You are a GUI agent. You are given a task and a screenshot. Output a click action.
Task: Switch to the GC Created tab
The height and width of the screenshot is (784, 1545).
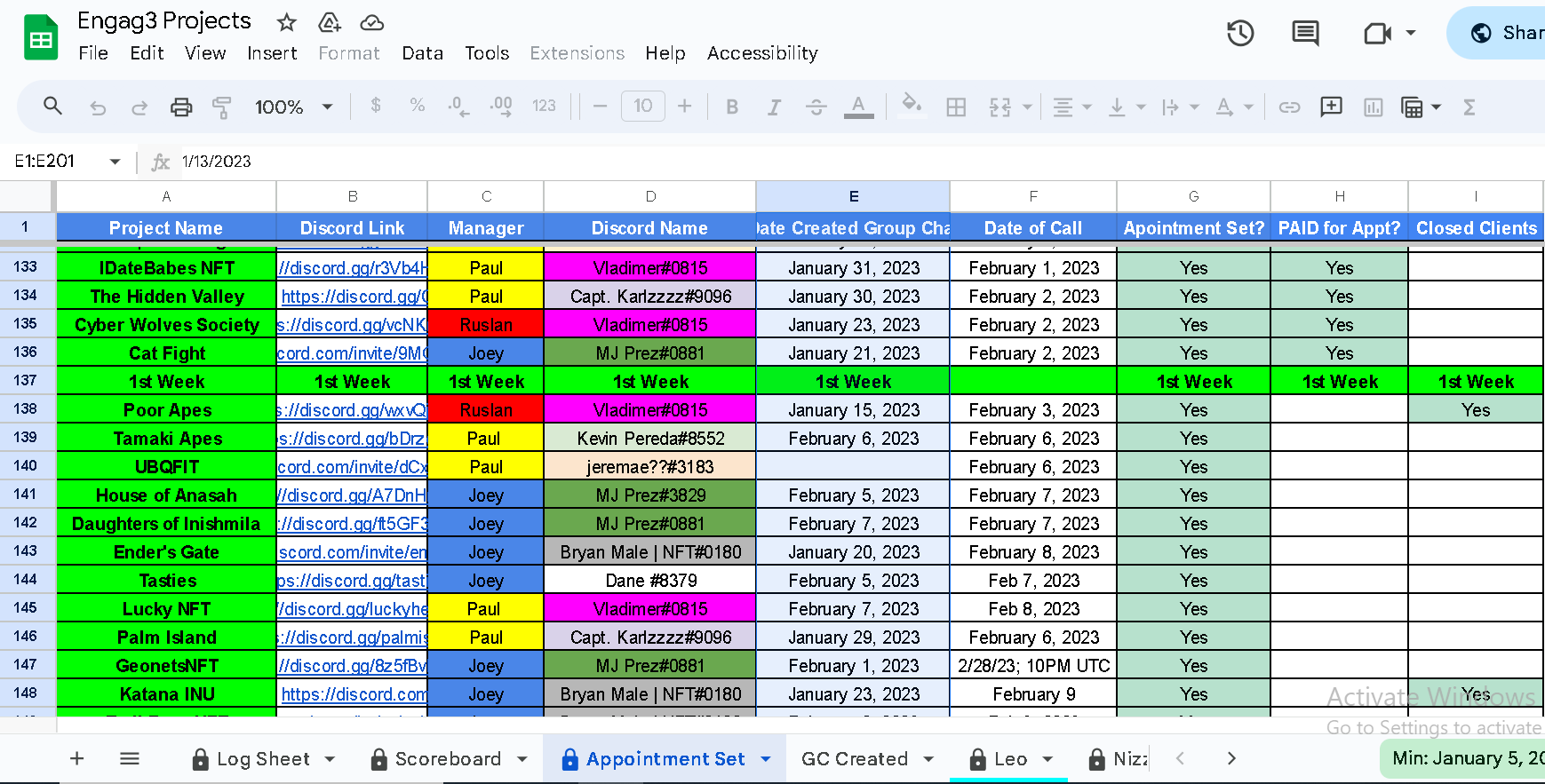pyautogui.click(x=866, y=759)
